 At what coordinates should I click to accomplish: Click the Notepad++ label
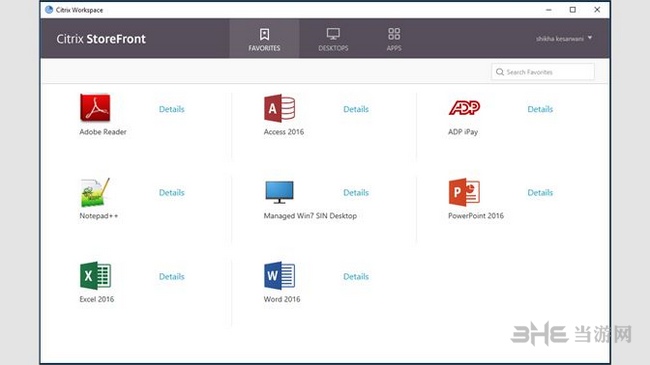(99, 216)
